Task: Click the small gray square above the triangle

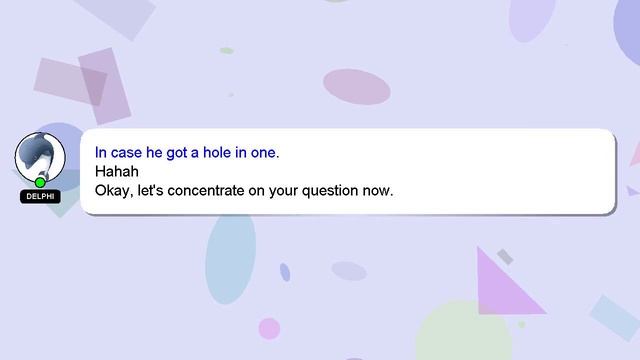Action: 505,257
